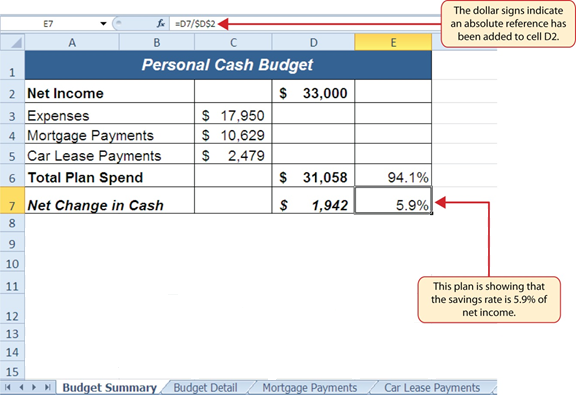584x395 pixels.
Task: Click the formula bar containing =D7/$D$2
Action: point(305,24)
